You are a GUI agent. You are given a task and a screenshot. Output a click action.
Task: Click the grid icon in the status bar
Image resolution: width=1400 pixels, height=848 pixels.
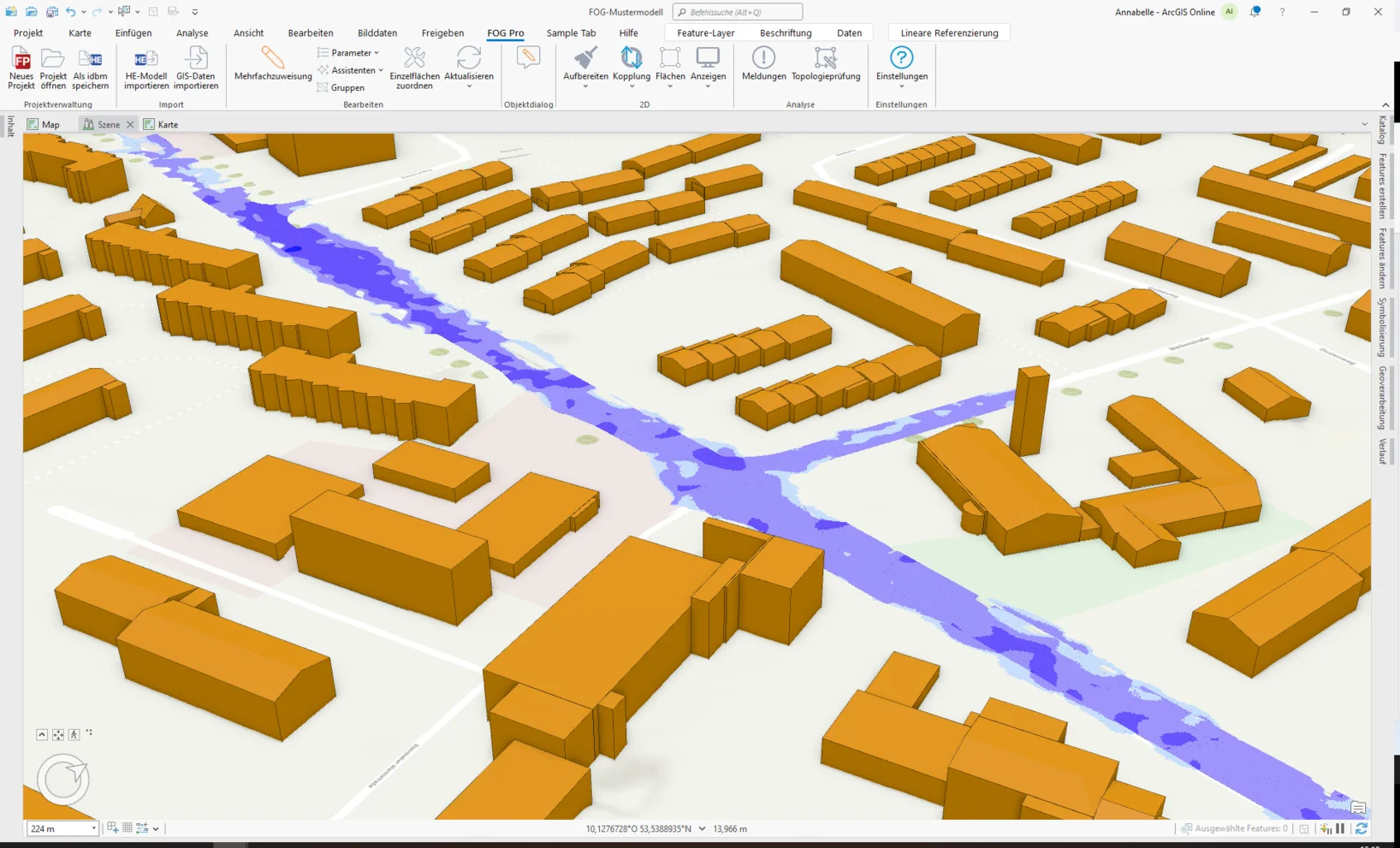(x=128, y=827)
